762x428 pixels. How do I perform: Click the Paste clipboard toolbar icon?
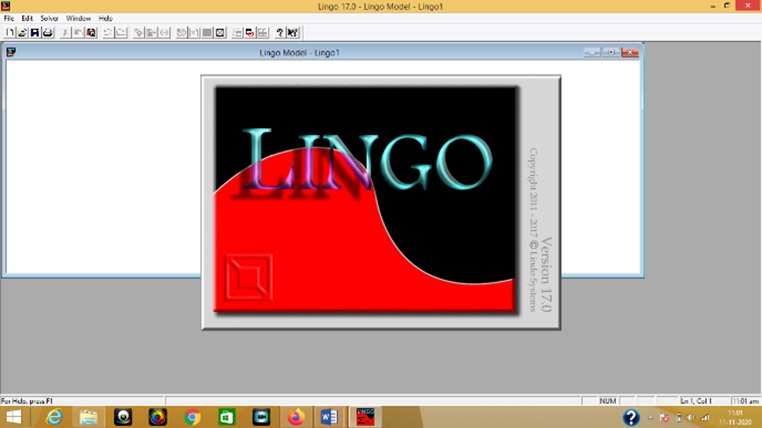(91, 33)
